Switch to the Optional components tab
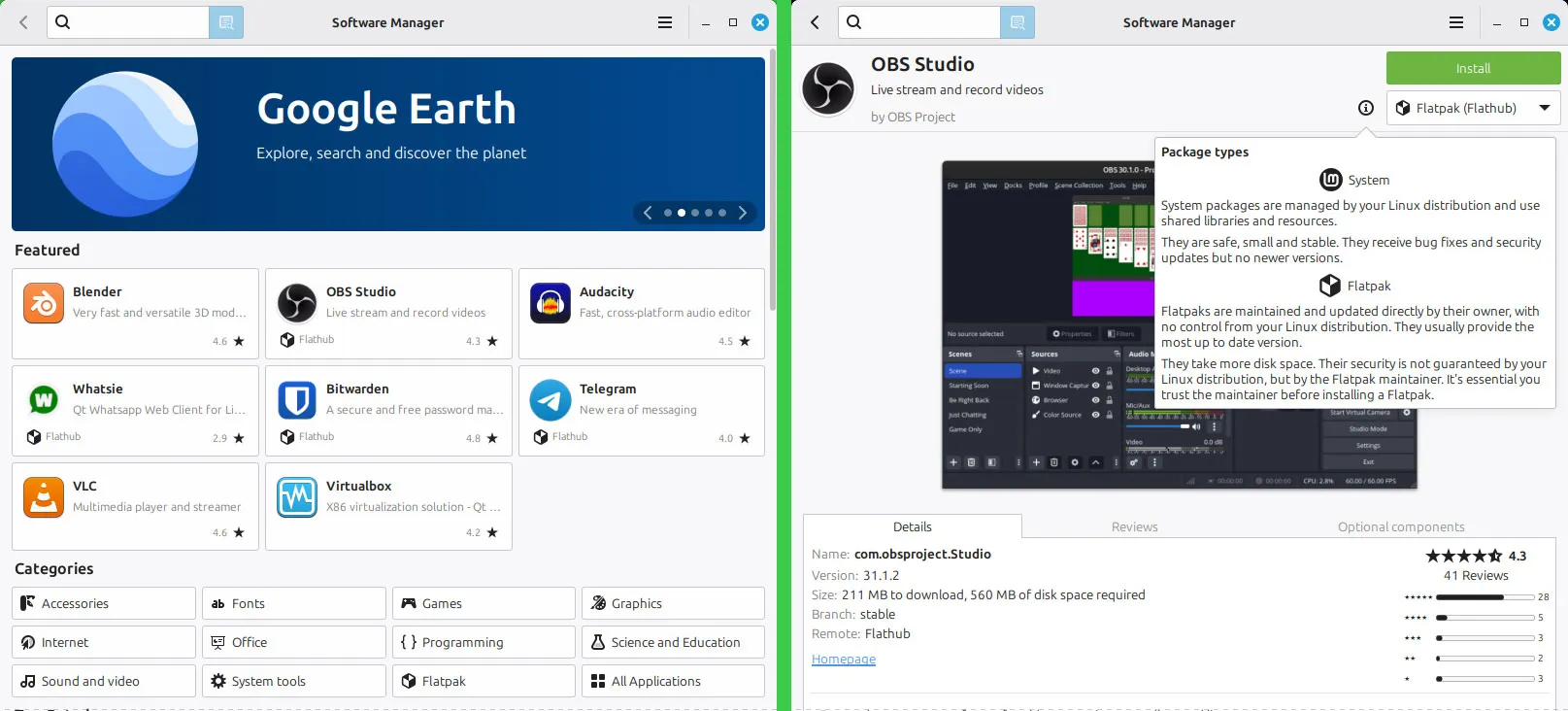This screenshot has height=711, width=1568. pos(1401,526)
